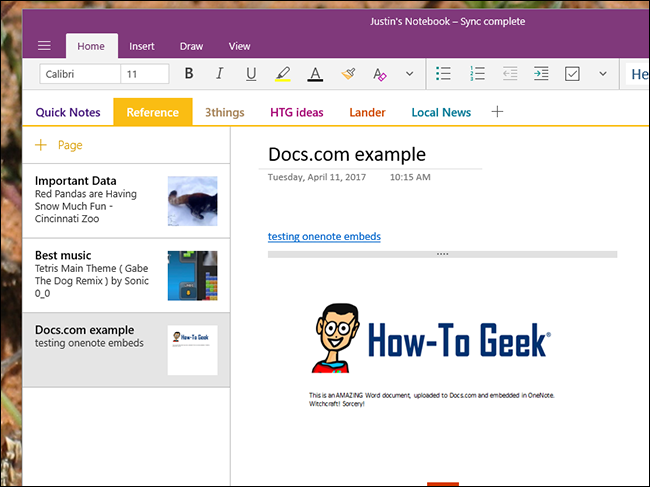Apply italic formatting
The width and height of the screenshot is (650, 487).
click(x=220, y=74)
